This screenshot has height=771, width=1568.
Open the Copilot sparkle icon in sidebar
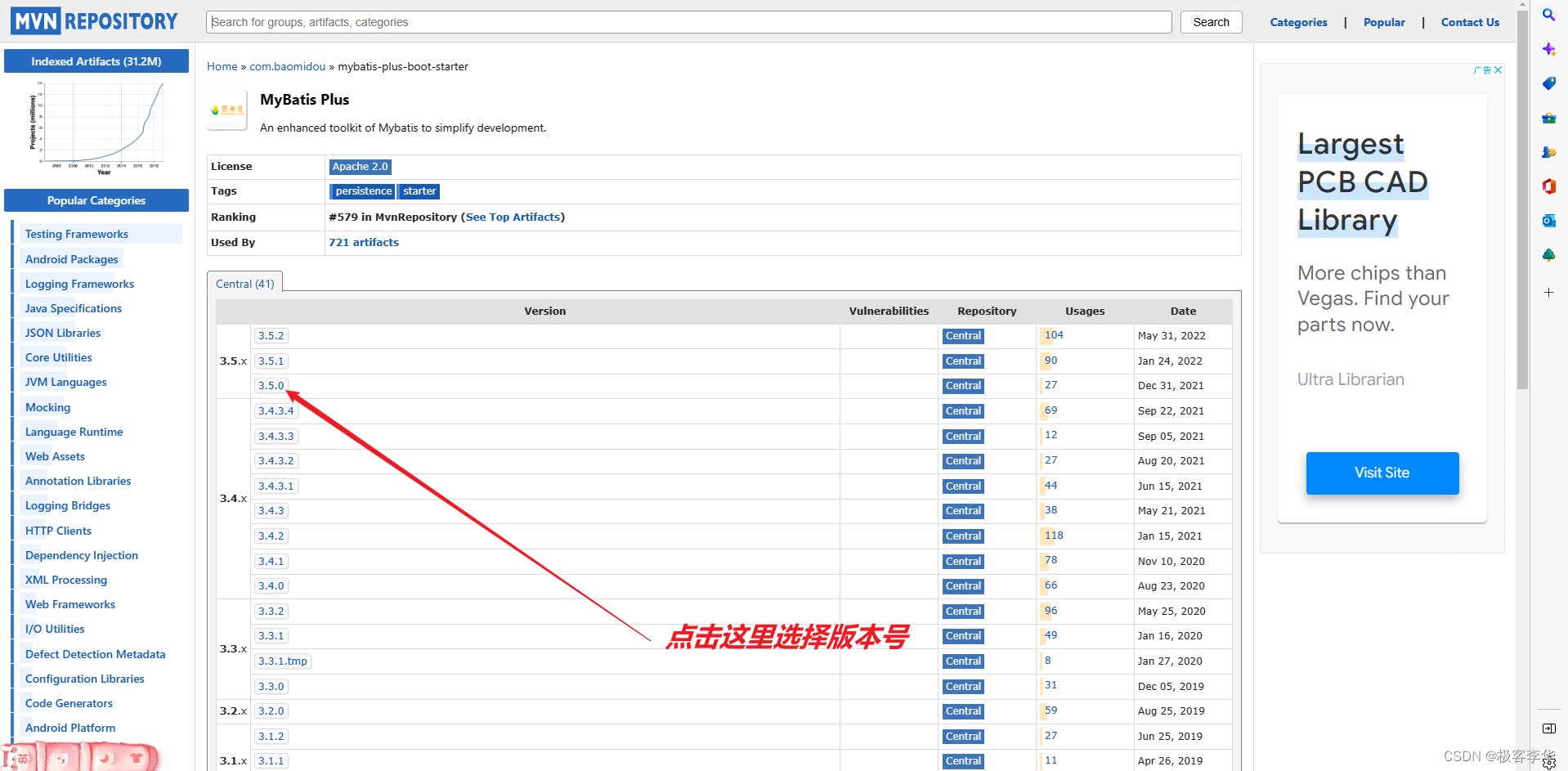[x=1548, y=49]
